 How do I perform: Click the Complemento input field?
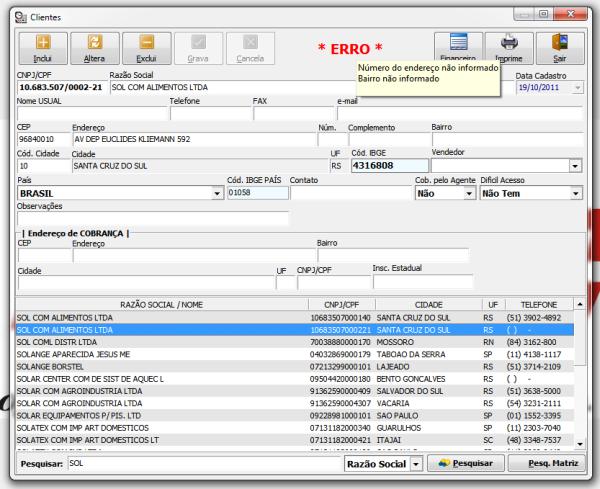[x=389, y=139]
